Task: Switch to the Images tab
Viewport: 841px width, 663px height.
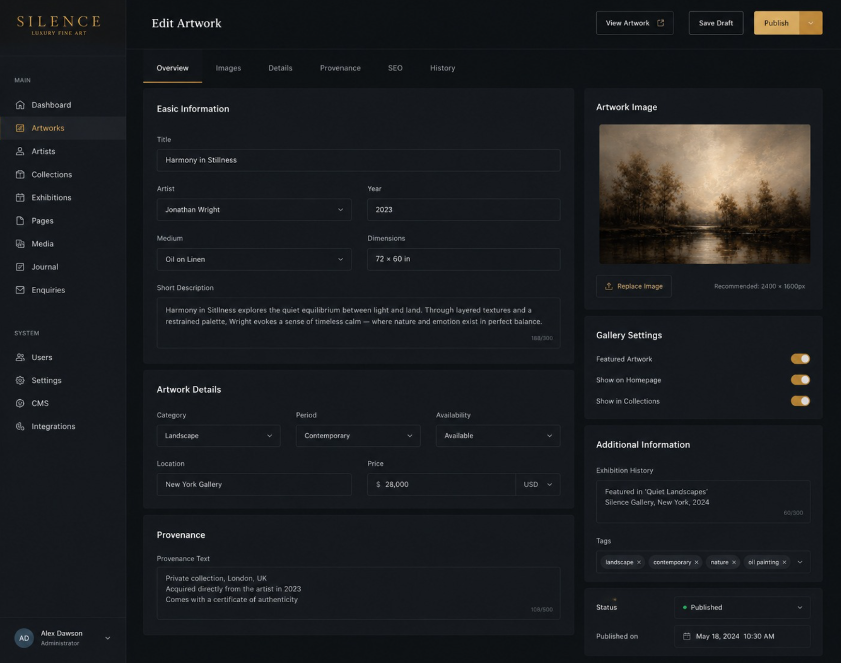Action: pyautogui.click(x=228, y=68)
